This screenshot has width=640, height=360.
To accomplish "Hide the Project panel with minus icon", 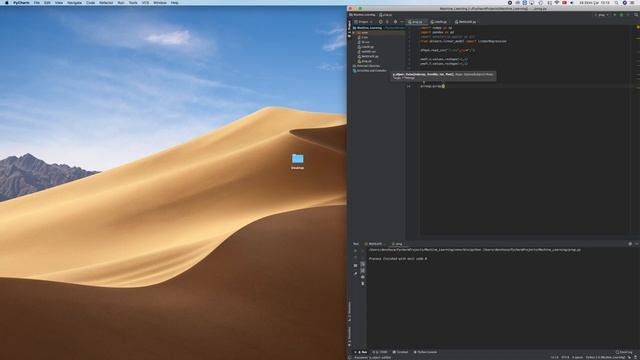I will (402, 22).
